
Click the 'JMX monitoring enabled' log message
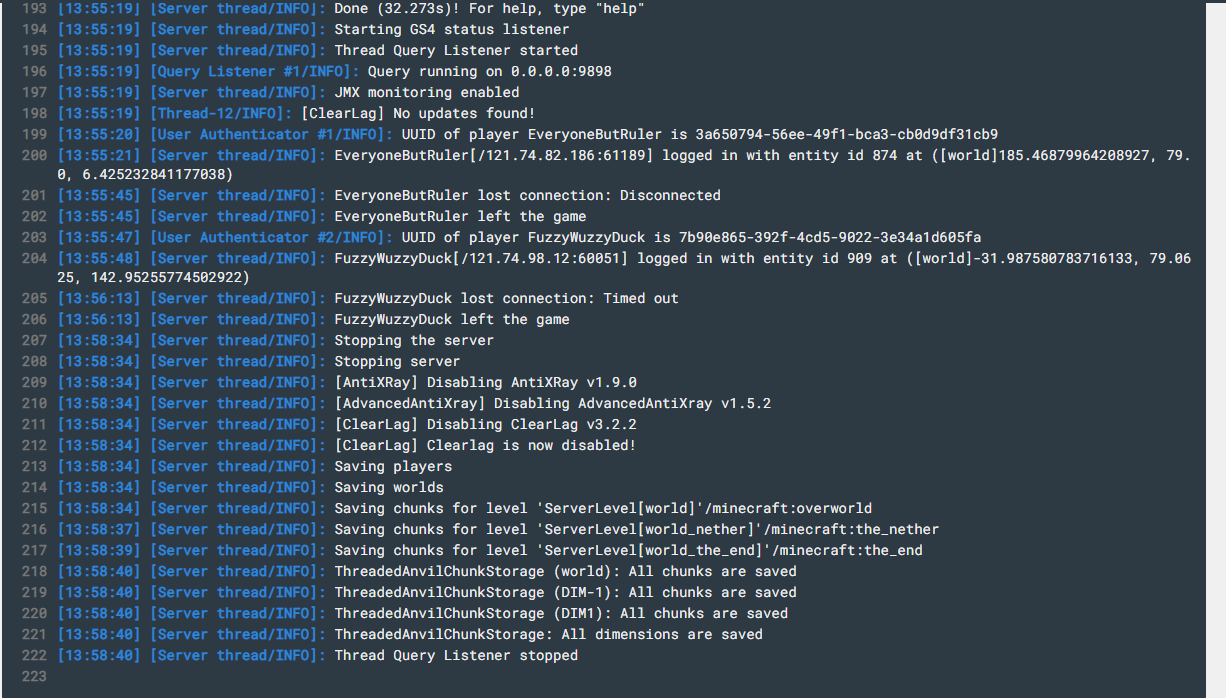(427, 92)
